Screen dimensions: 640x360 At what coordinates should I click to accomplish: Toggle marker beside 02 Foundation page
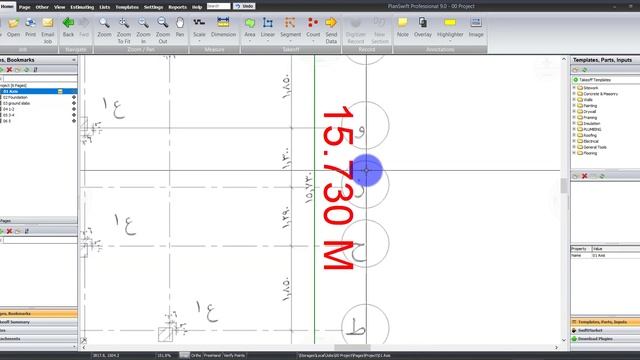coord(74,98)
